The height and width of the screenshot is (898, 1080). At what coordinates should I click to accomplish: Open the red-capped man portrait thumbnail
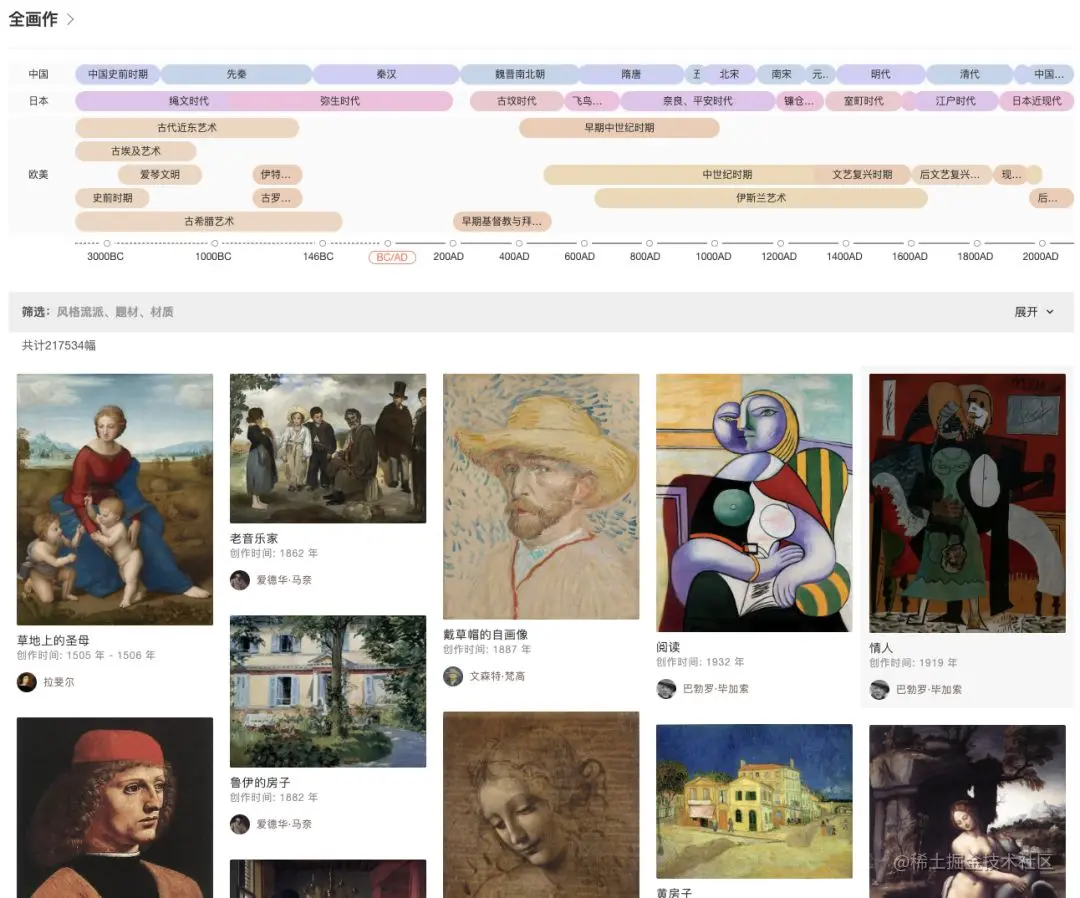pos(115,807)
